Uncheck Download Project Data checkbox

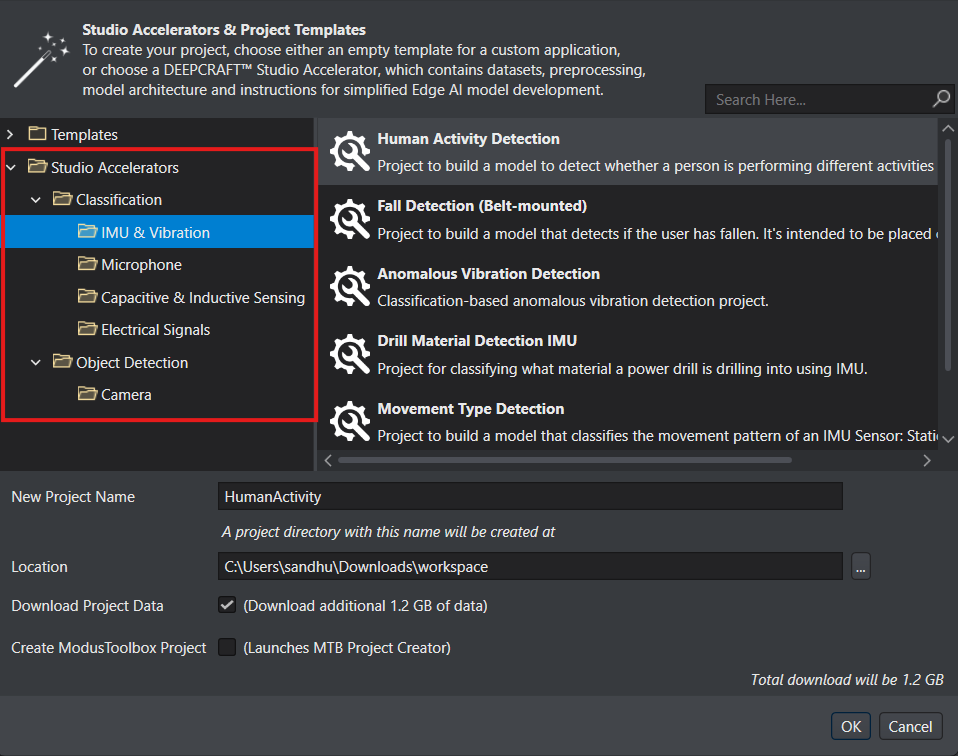click(227, 605)
